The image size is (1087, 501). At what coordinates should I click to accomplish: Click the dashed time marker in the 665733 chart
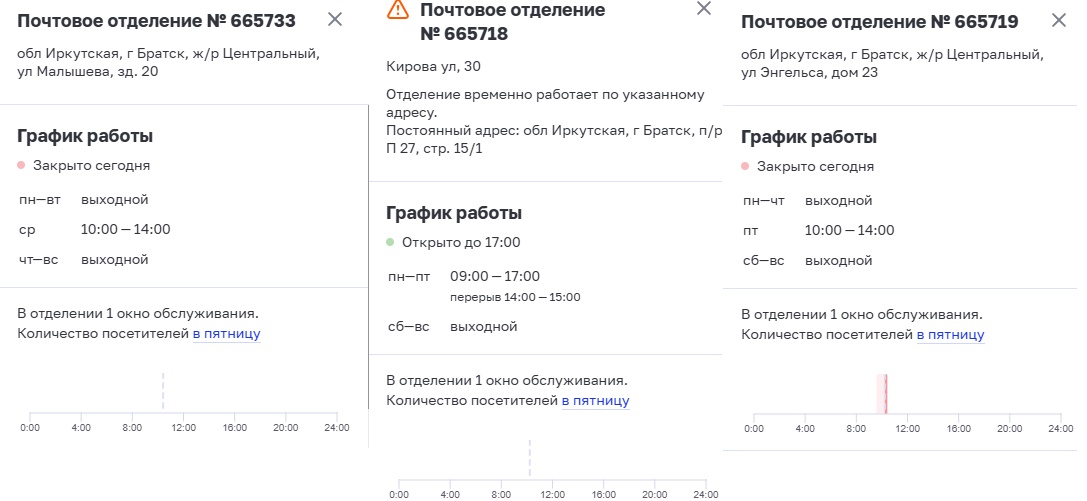[x=163, y=392]
